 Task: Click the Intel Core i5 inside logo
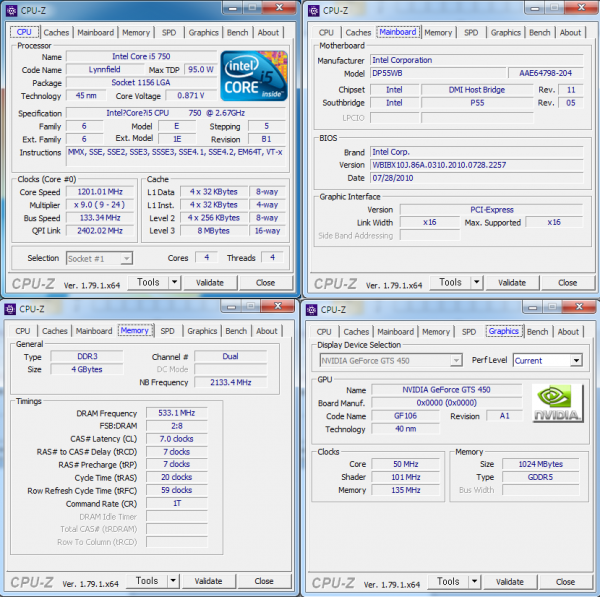[254, 76]
